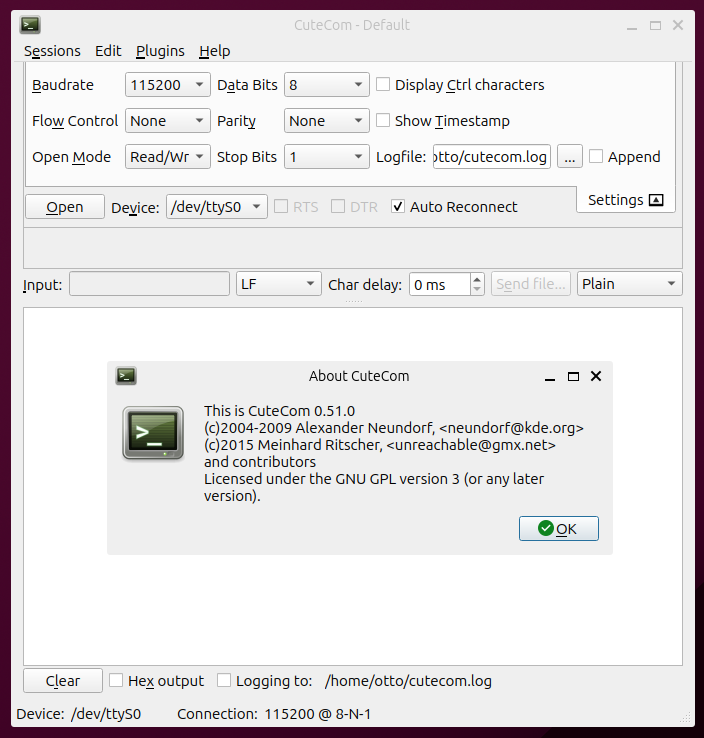Enable Display Ctrl characters checkbox
This screenshot has height=738, width=704.
[x=383, y=85]
